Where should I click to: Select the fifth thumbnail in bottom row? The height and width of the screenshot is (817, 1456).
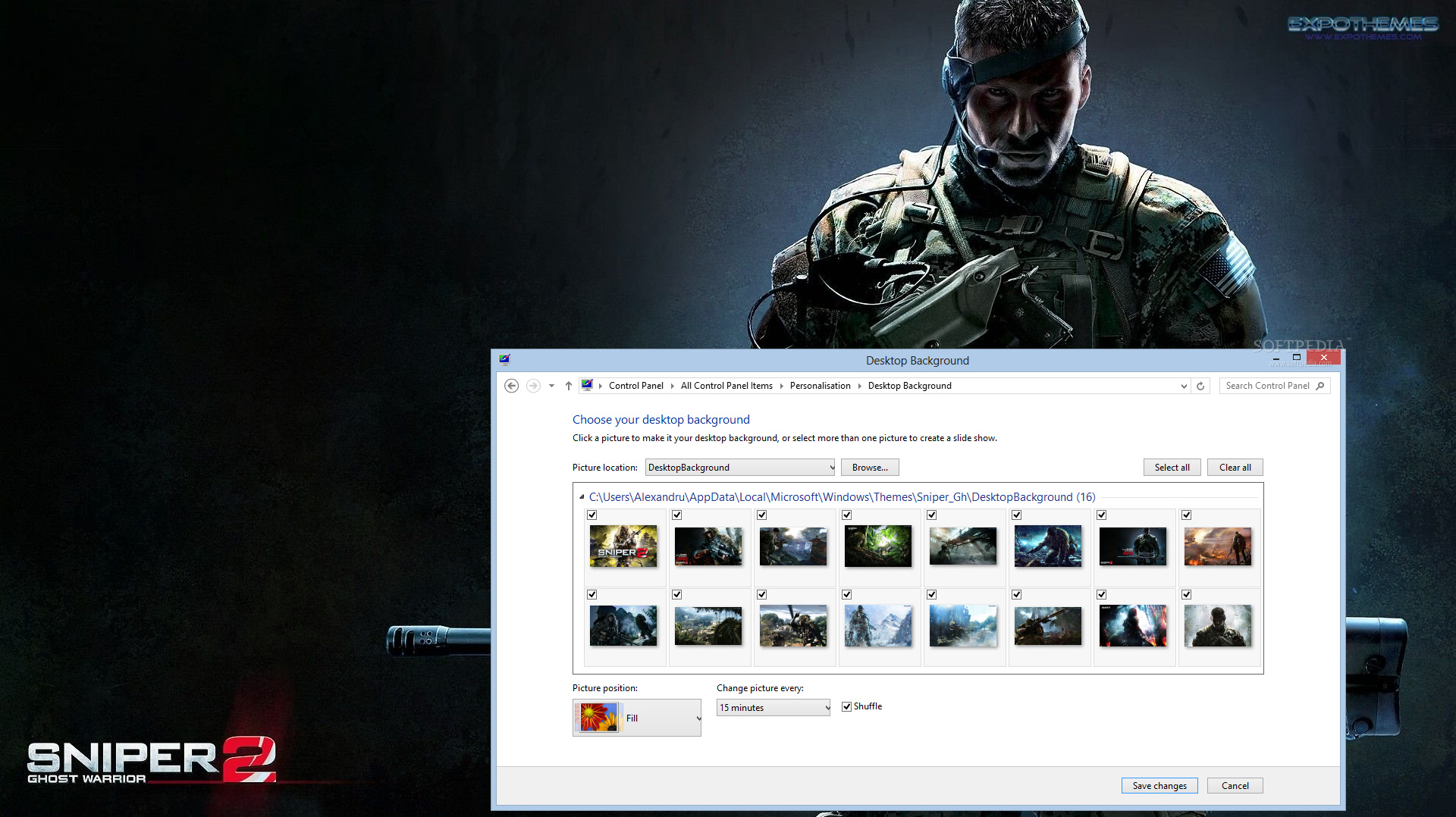(963, 626)
